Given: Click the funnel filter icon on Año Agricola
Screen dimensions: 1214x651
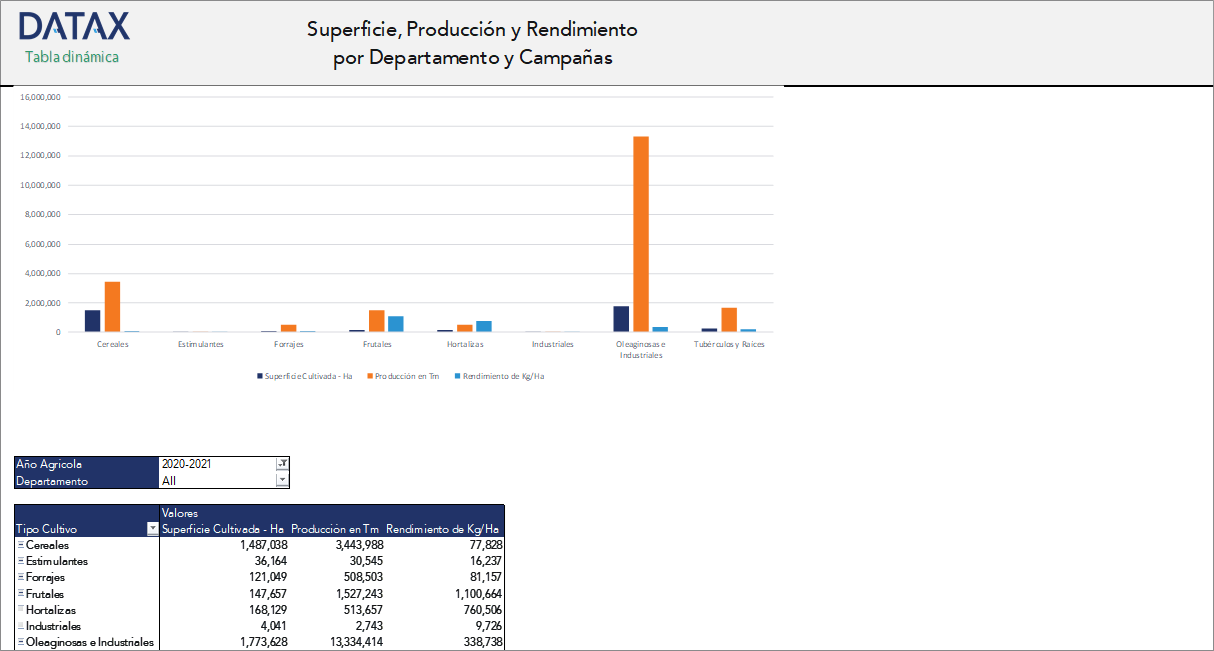Looking at the screenshot, I should [x=281, y=463].
